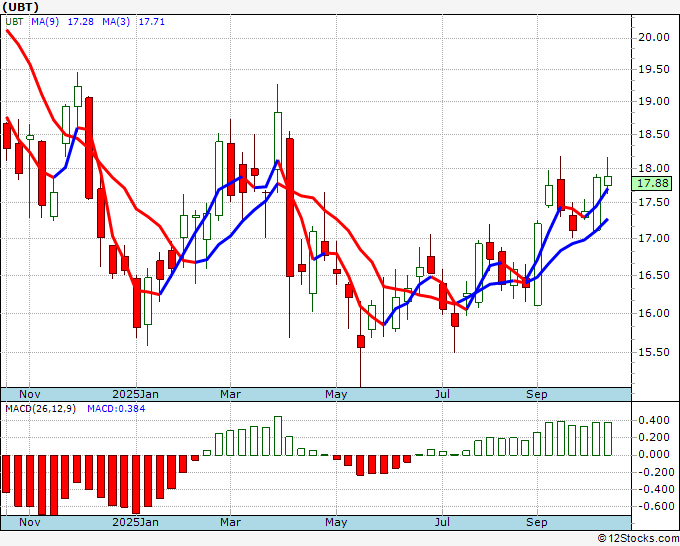Click the 18.50 price axis label
The width and height of the screenshot is (680, 546).
click(654, 134)
